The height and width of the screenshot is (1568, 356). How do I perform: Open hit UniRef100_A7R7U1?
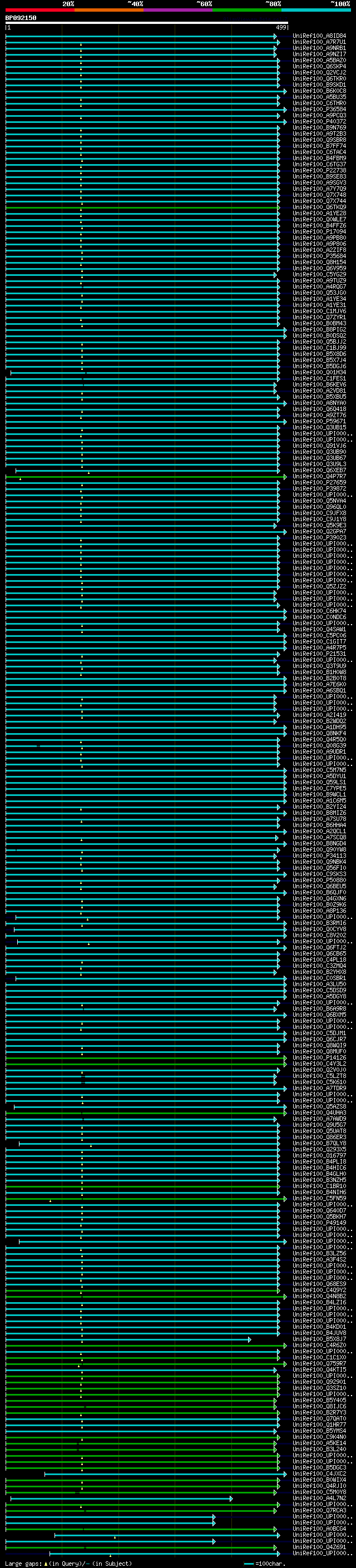pos(319,42)
